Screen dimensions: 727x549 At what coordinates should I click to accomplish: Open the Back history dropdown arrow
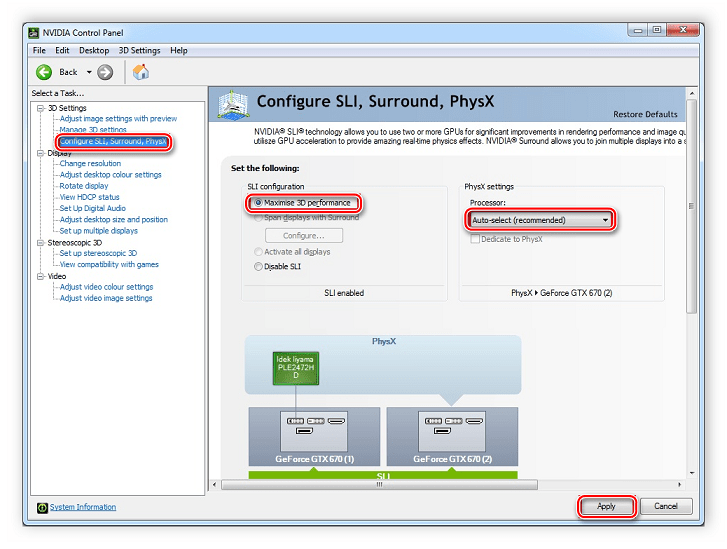[x=89, y=72]
